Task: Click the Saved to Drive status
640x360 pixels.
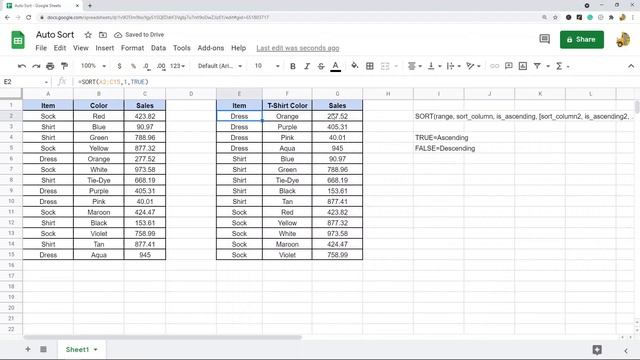Action: tap(139, 35)
